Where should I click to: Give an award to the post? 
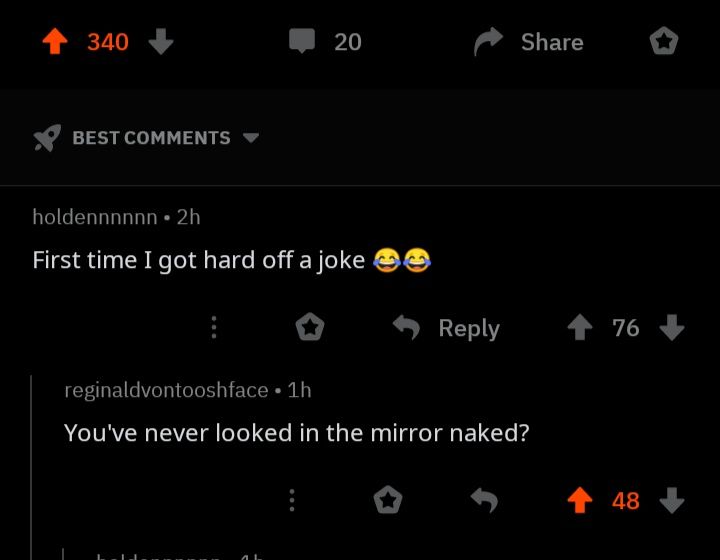tap(663, 41)
